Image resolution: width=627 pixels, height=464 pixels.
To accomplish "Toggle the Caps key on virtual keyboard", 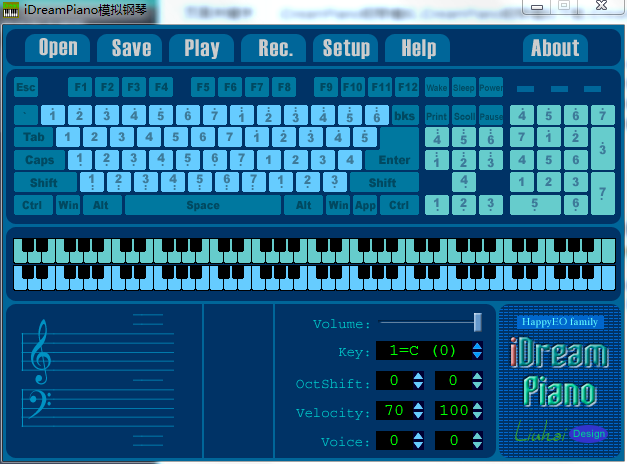I will point(40,160).
